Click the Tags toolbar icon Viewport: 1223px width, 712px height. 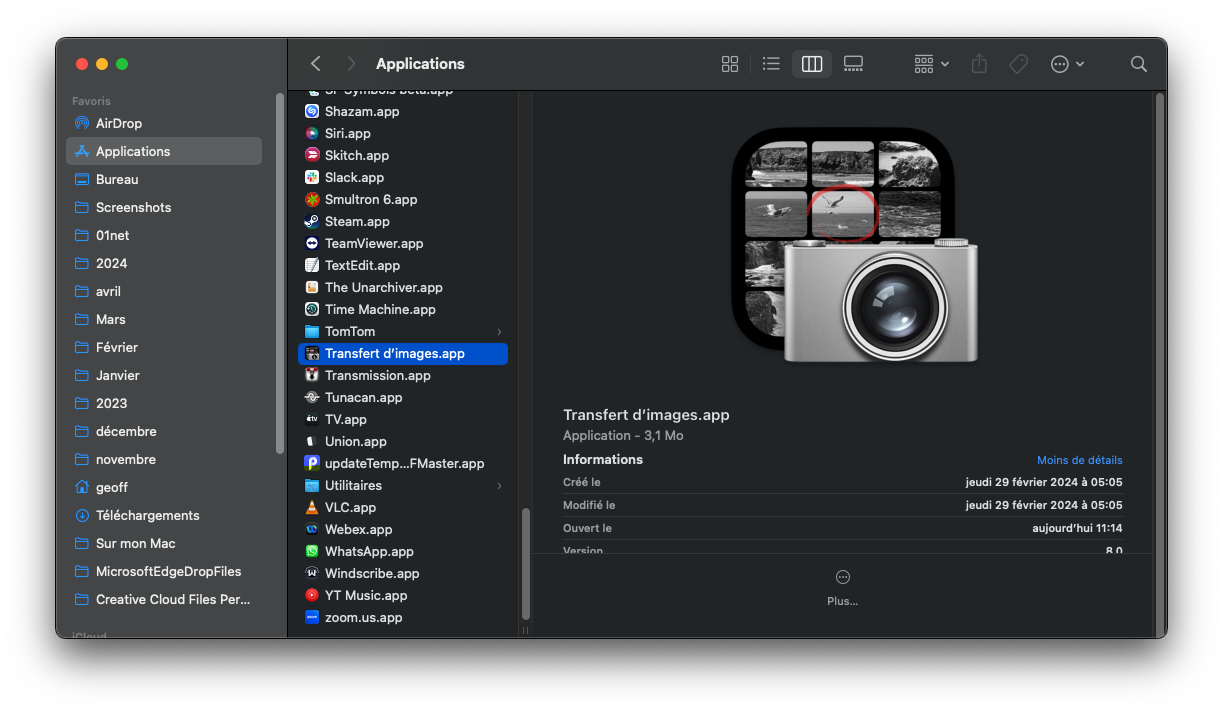[x=1018, y=64]
